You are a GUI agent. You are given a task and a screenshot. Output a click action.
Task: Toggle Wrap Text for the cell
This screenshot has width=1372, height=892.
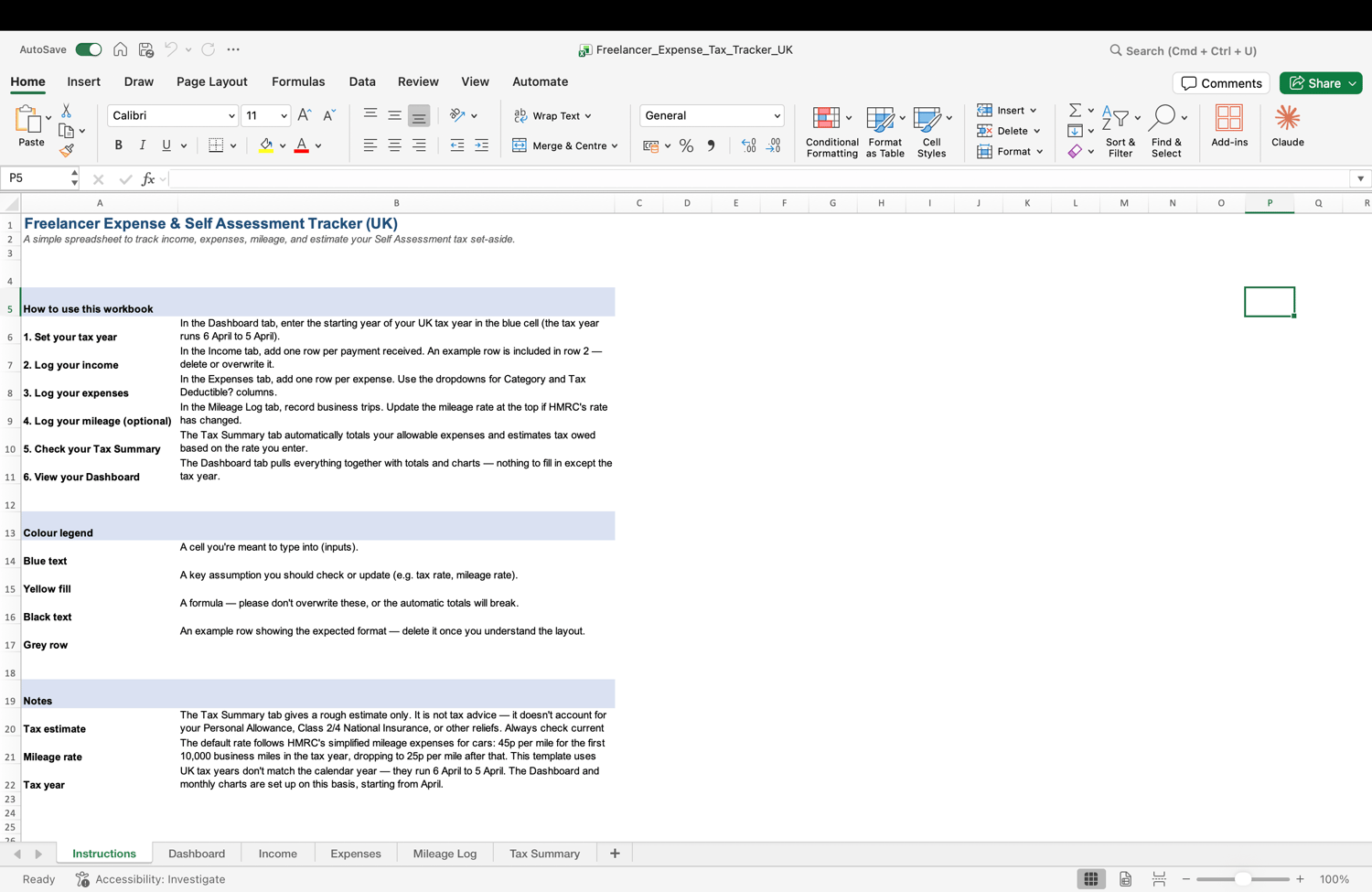(x=552, y=115)
